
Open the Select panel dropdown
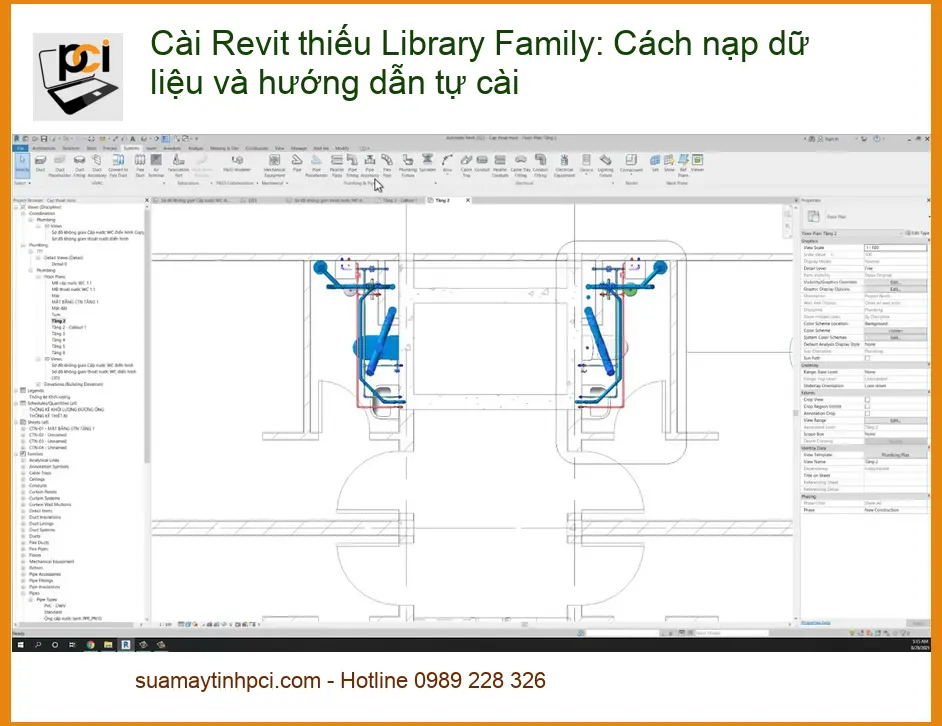click(x=22, y=183)
